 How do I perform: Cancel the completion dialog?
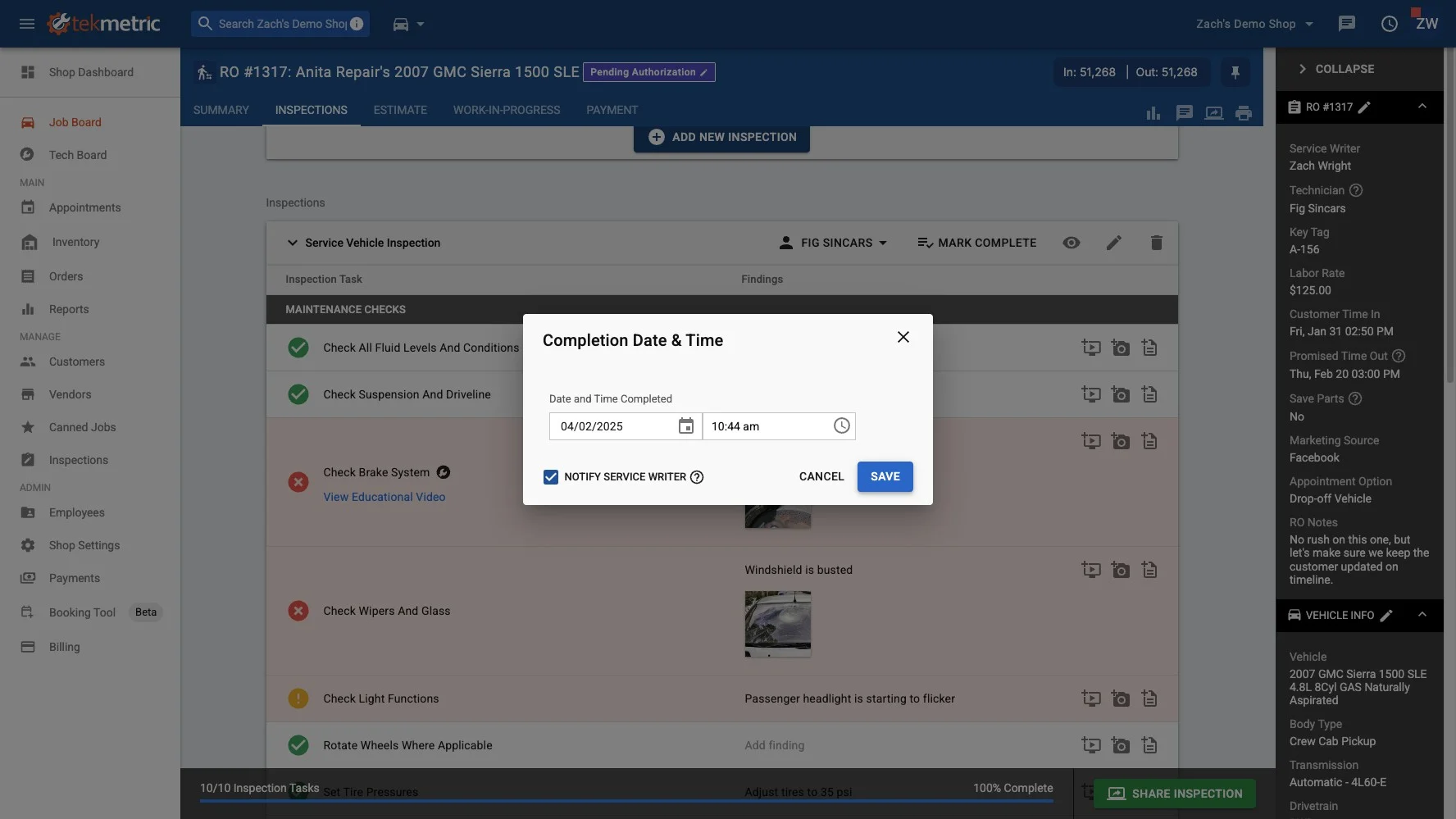tap(821, 476)
